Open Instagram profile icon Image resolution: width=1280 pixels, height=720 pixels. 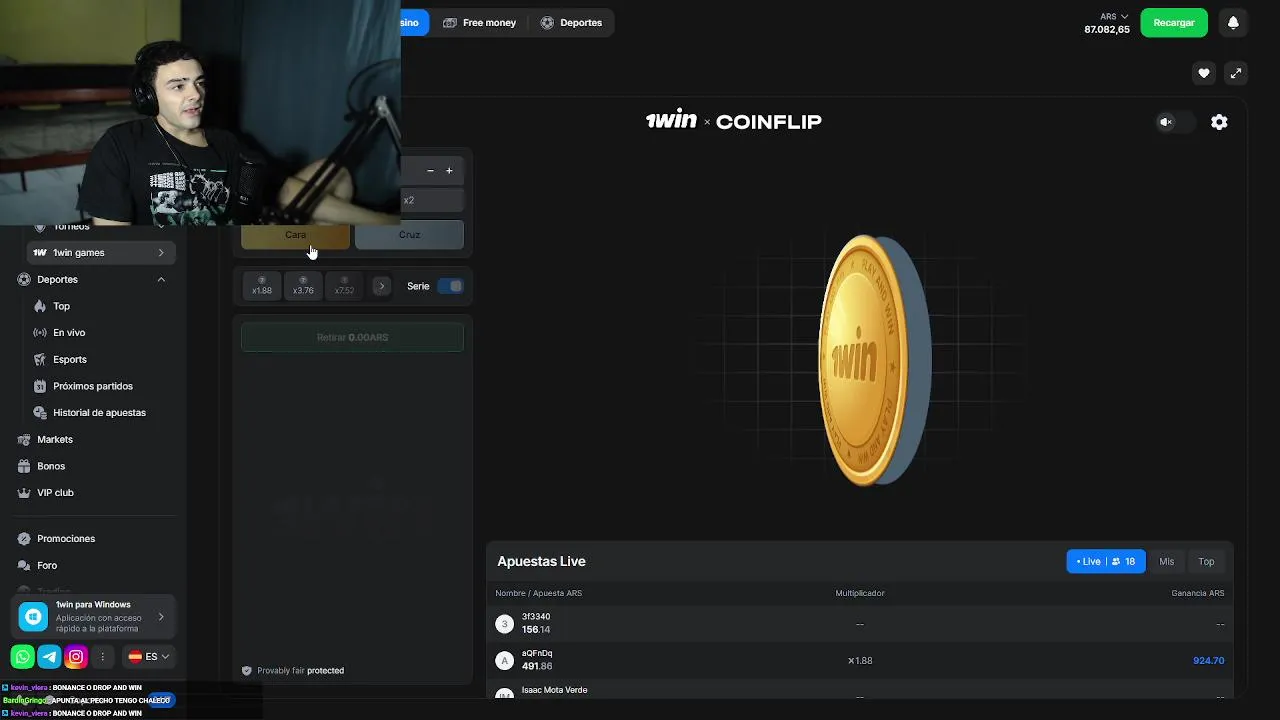click(x=75, y=657)
